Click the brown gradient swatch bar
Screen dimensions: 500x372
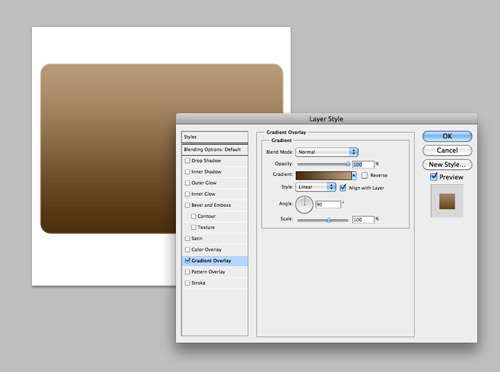click(324, 175)
